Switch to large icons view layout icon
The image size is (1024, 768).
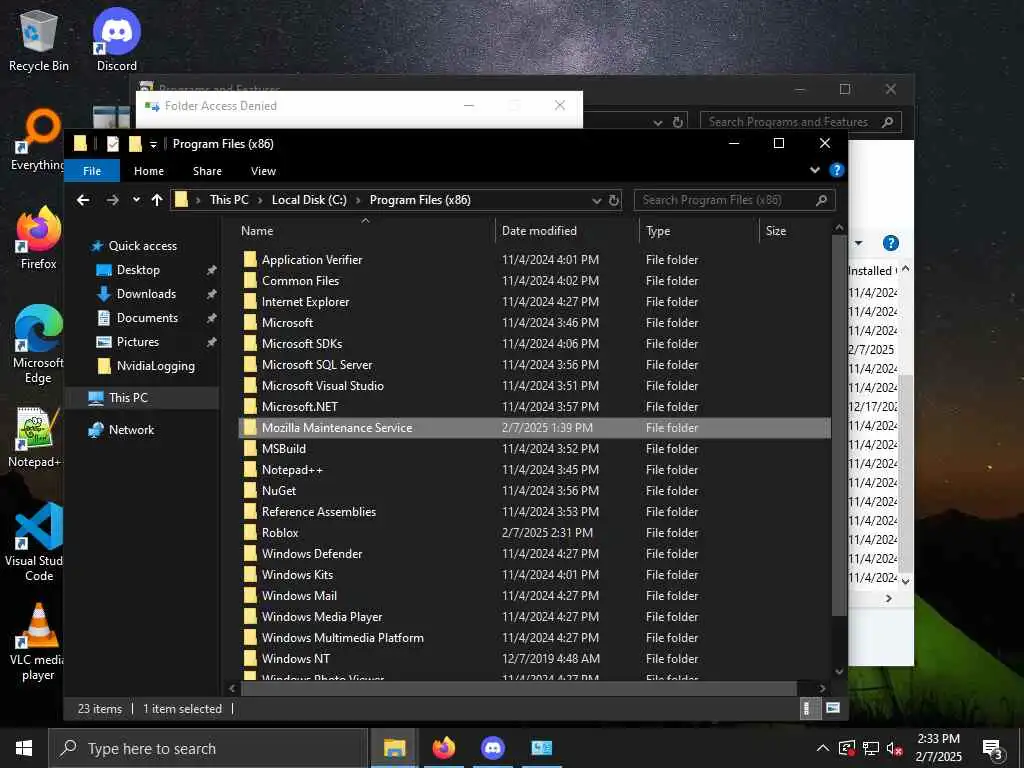click(833, 709)
